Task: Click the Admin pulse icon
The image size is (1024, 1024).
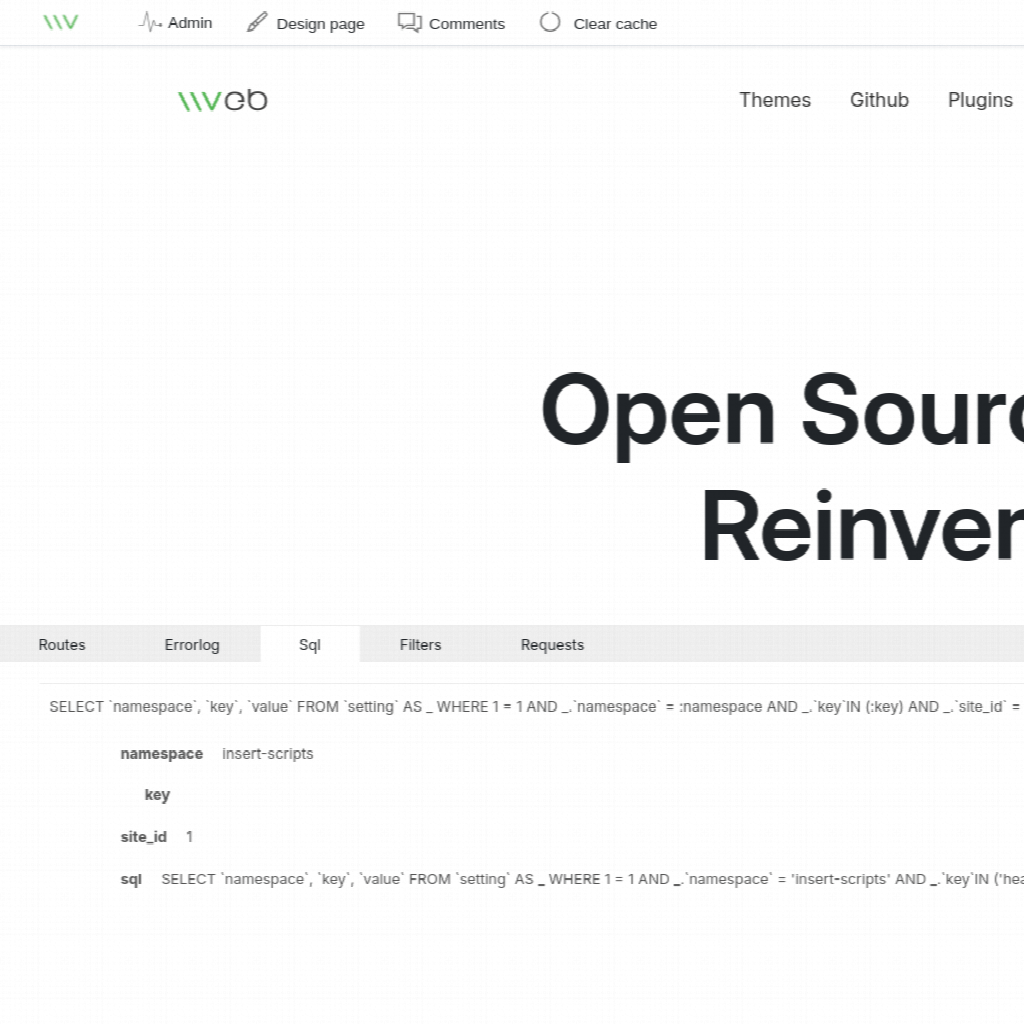Action: [150, 22]
